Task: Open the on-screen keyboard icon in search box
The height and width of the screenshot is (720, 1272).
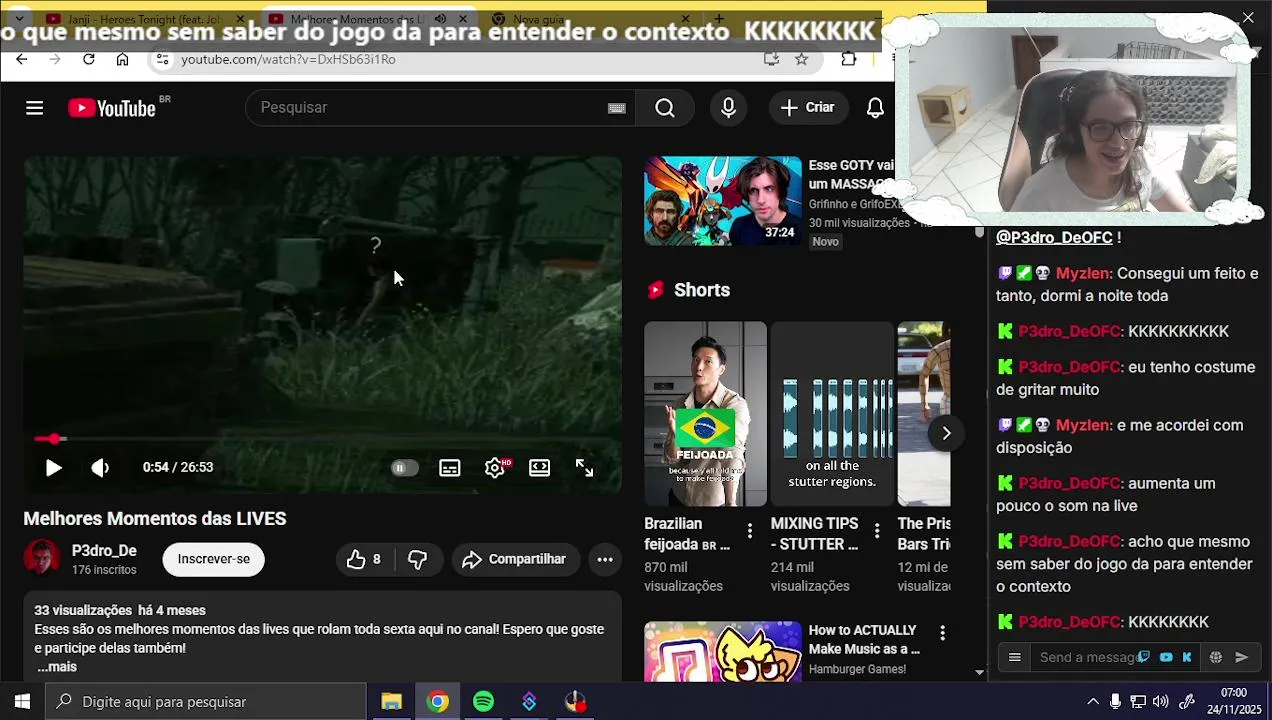Action: 617,108
